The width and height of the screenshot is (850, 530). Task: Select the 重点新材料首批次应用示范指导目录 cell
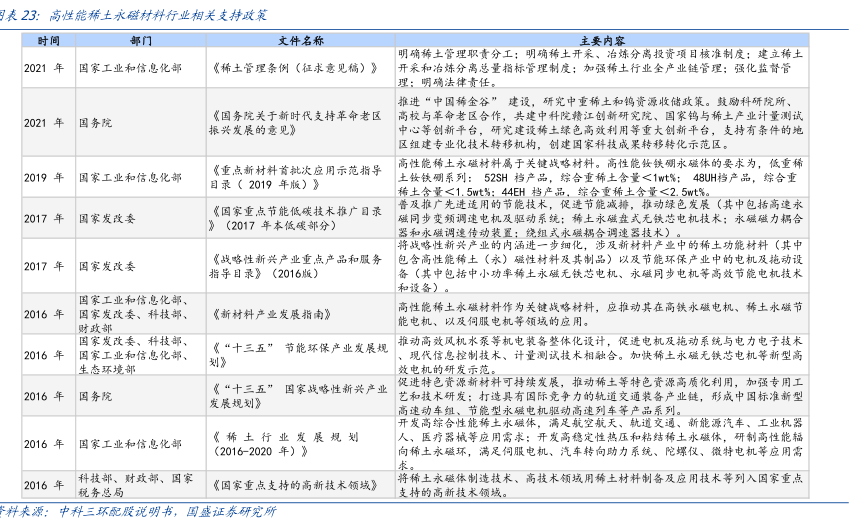pos(294,177)
